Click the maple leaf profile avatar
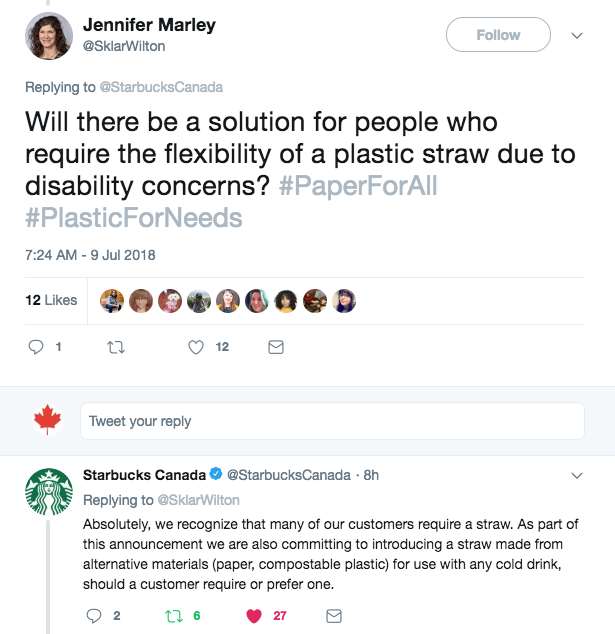 pyautogui.click(x=48, y=421)
